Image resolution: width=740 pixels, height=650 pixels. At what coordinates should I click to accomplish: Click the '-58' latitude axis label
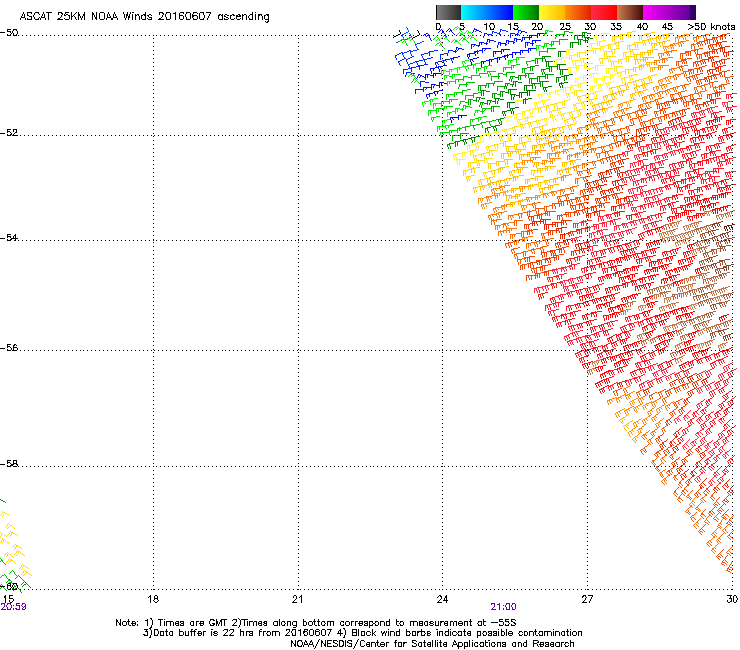(9, 464)
